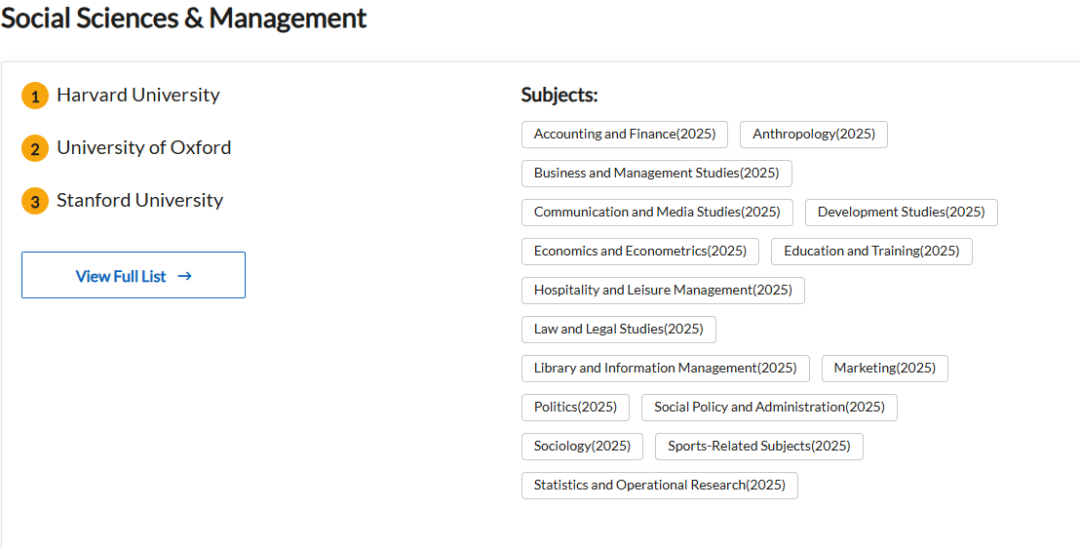The image size is (1080, 548).
Task: Choose the Marketing(2025) subject tag
Action: [884, 368]
